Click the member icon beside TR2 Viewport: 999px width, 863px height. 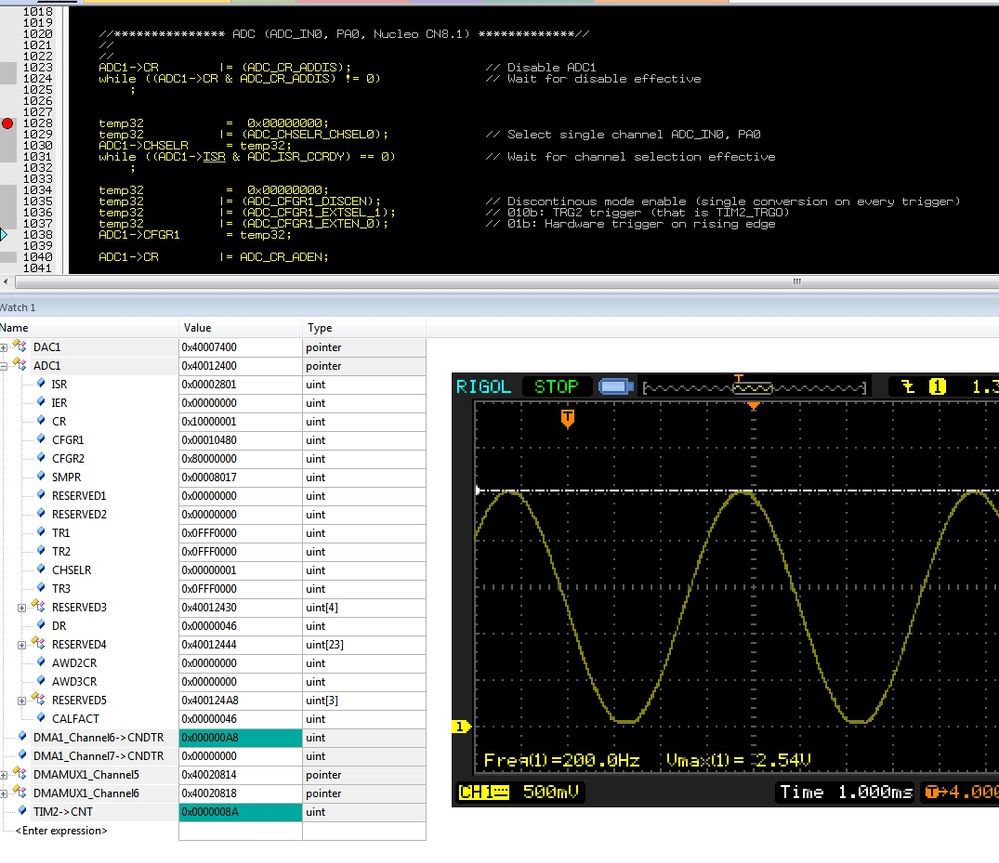[41, 551]
